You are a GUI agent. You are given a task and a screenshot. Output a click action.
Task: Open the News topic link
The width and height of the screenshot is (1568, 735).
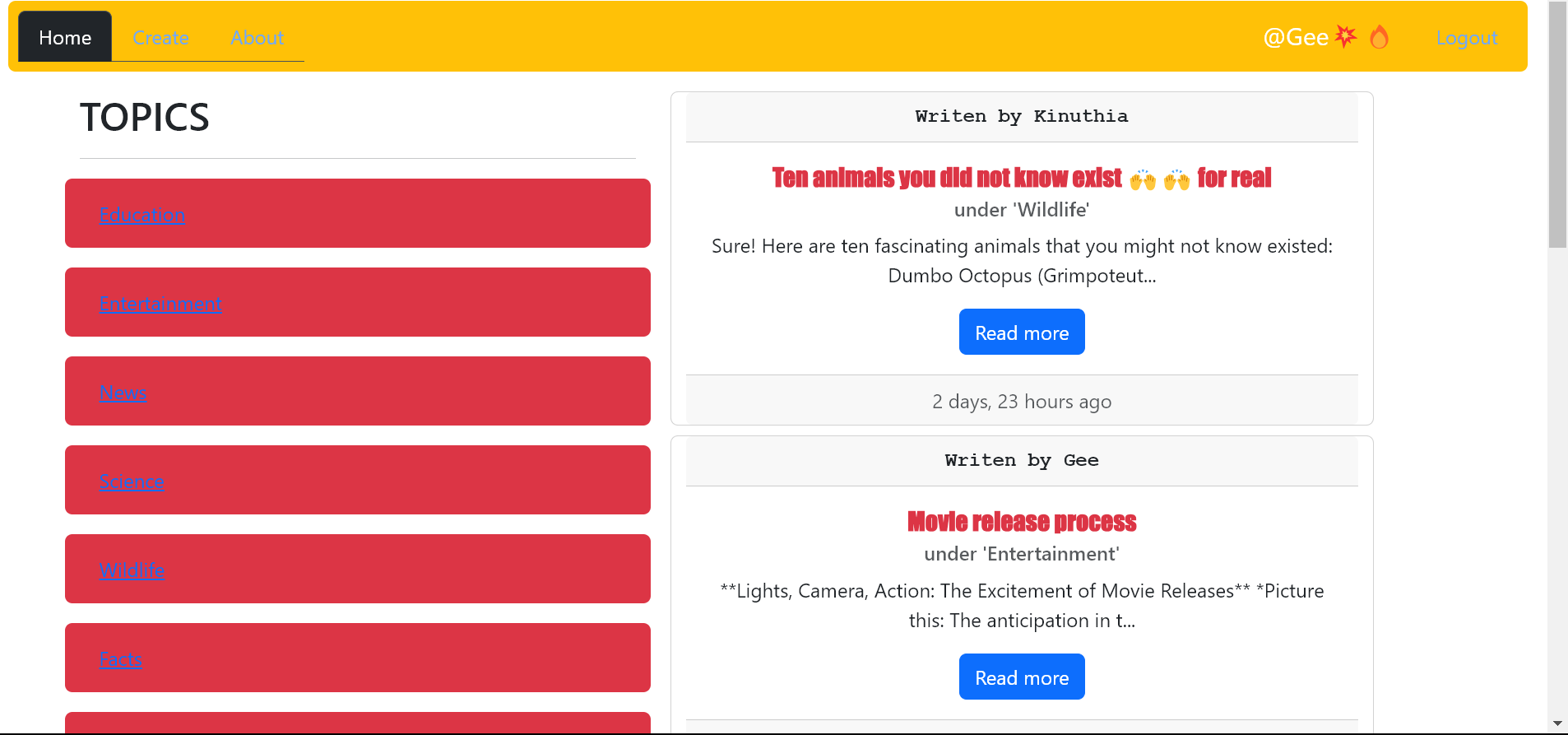[123, 393]
